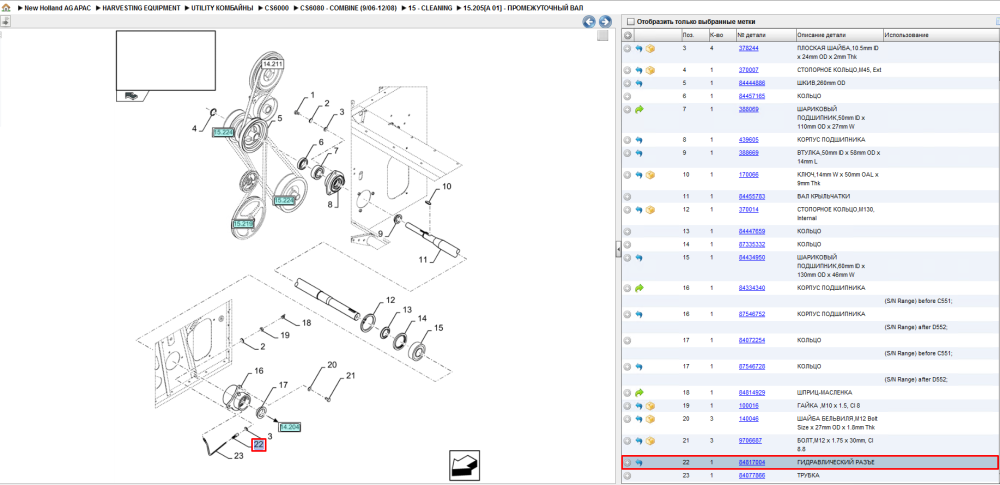The width and height of the screenshot is (1000, 485).
Task: Add part 84457165 using its plus icon
Action: click(x=628, y=96)
